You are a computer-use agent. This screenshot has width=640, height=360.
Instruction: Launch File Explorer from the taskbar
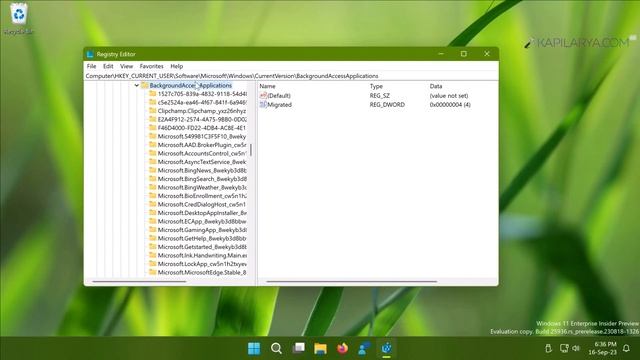tap(320, 348)
